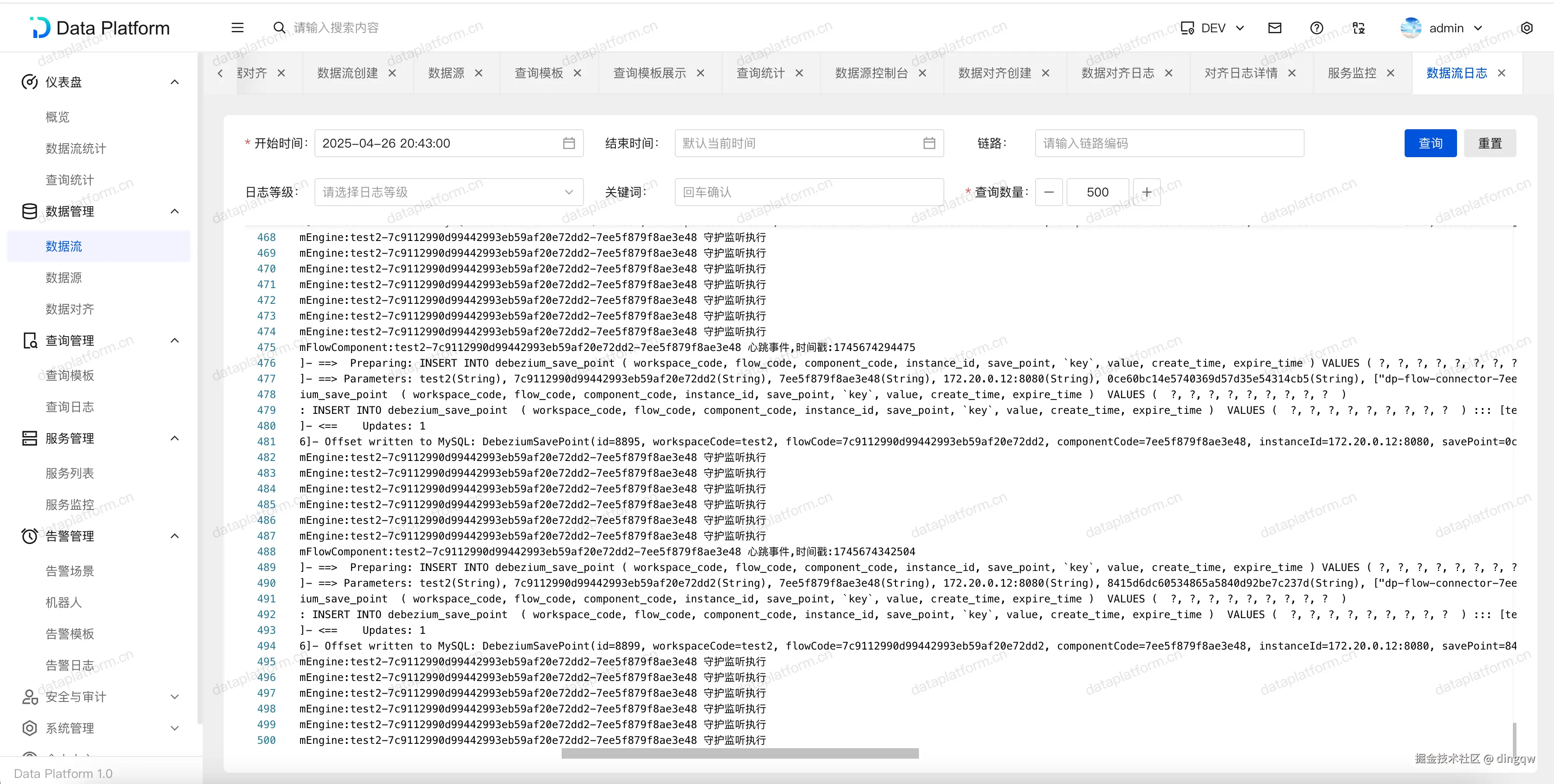Open calendar picker for start time
Screen dimensions: 1554x784
click(568, 143)
